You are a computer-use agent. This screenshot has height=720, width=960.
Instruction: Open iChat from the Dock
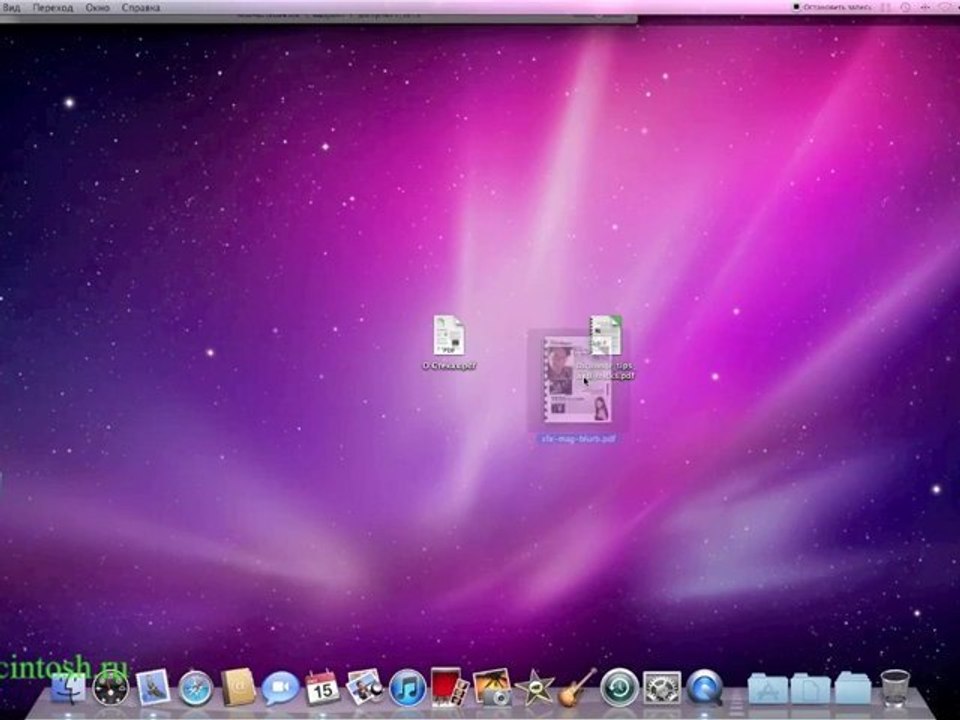280,688
